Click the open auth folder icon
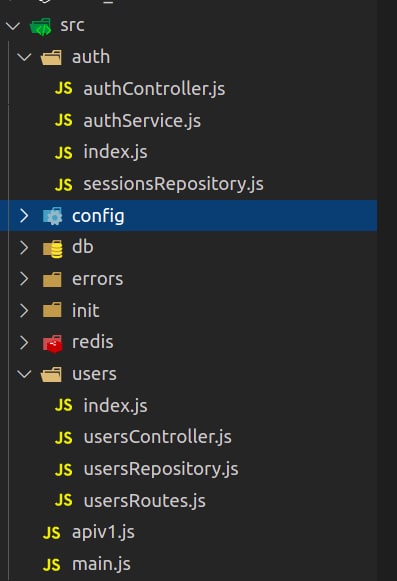The height and width of the screenshot is (581, 397). [x=51, y=58]
